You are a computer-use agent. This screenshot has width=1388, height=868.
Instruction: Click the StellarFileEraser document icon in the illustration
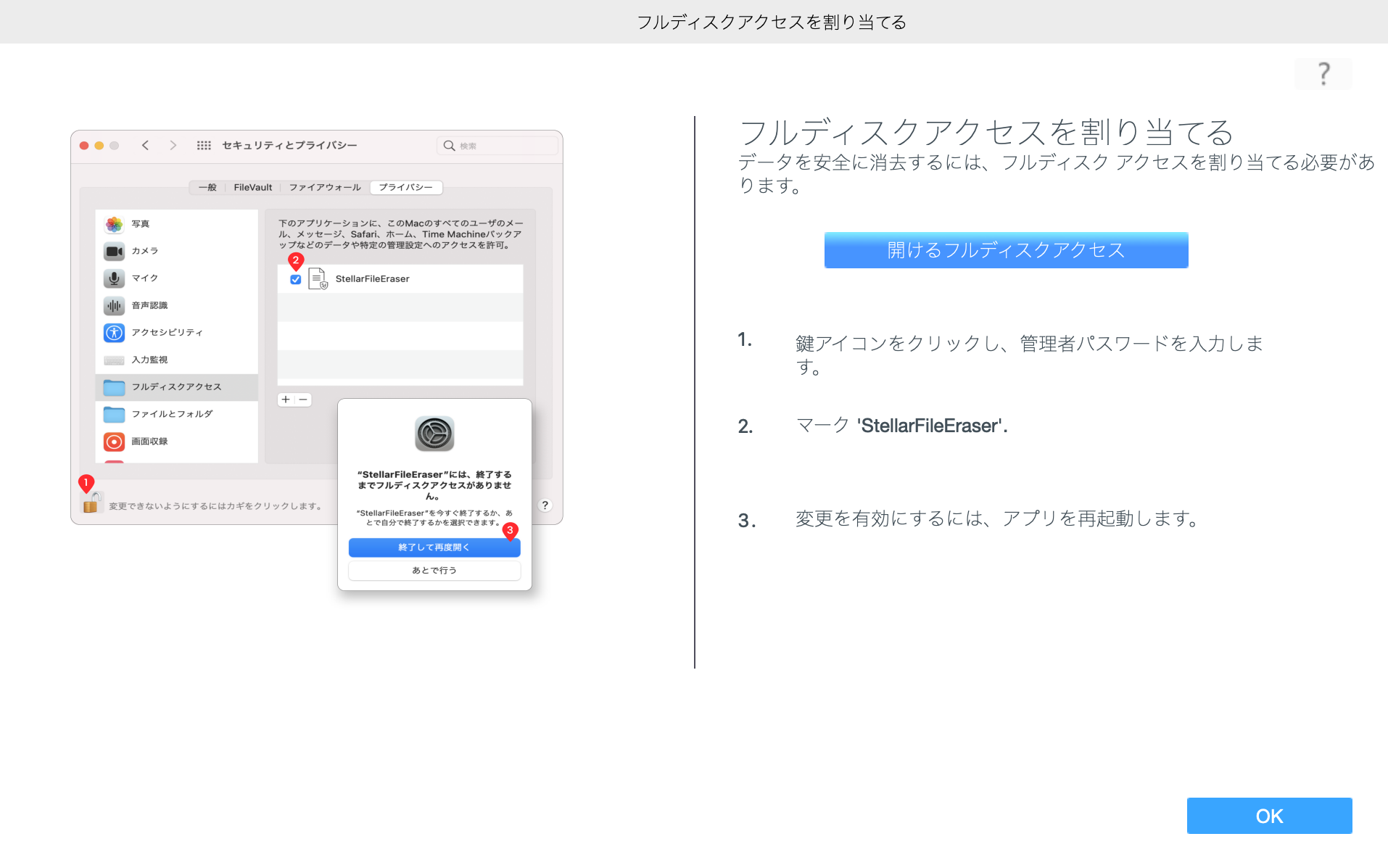(318, 278)
